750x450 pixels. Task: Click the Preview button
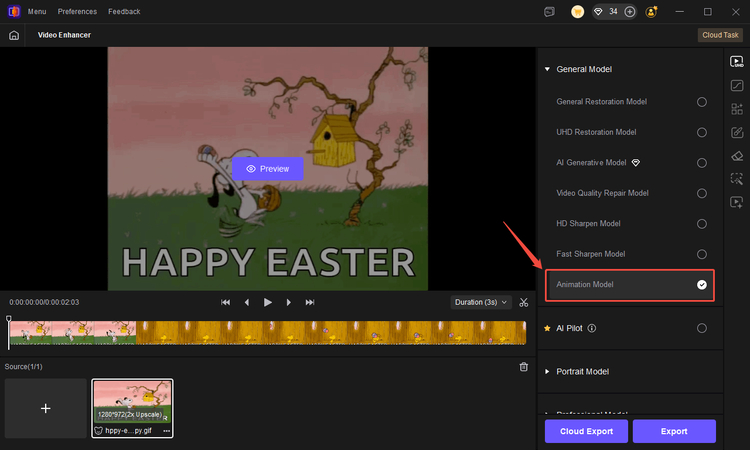(267, 169)
